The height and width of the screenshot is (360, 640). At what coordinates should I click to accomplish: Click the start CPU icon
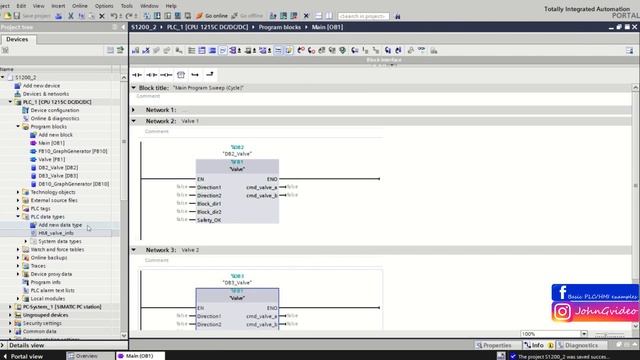point(283,16)
